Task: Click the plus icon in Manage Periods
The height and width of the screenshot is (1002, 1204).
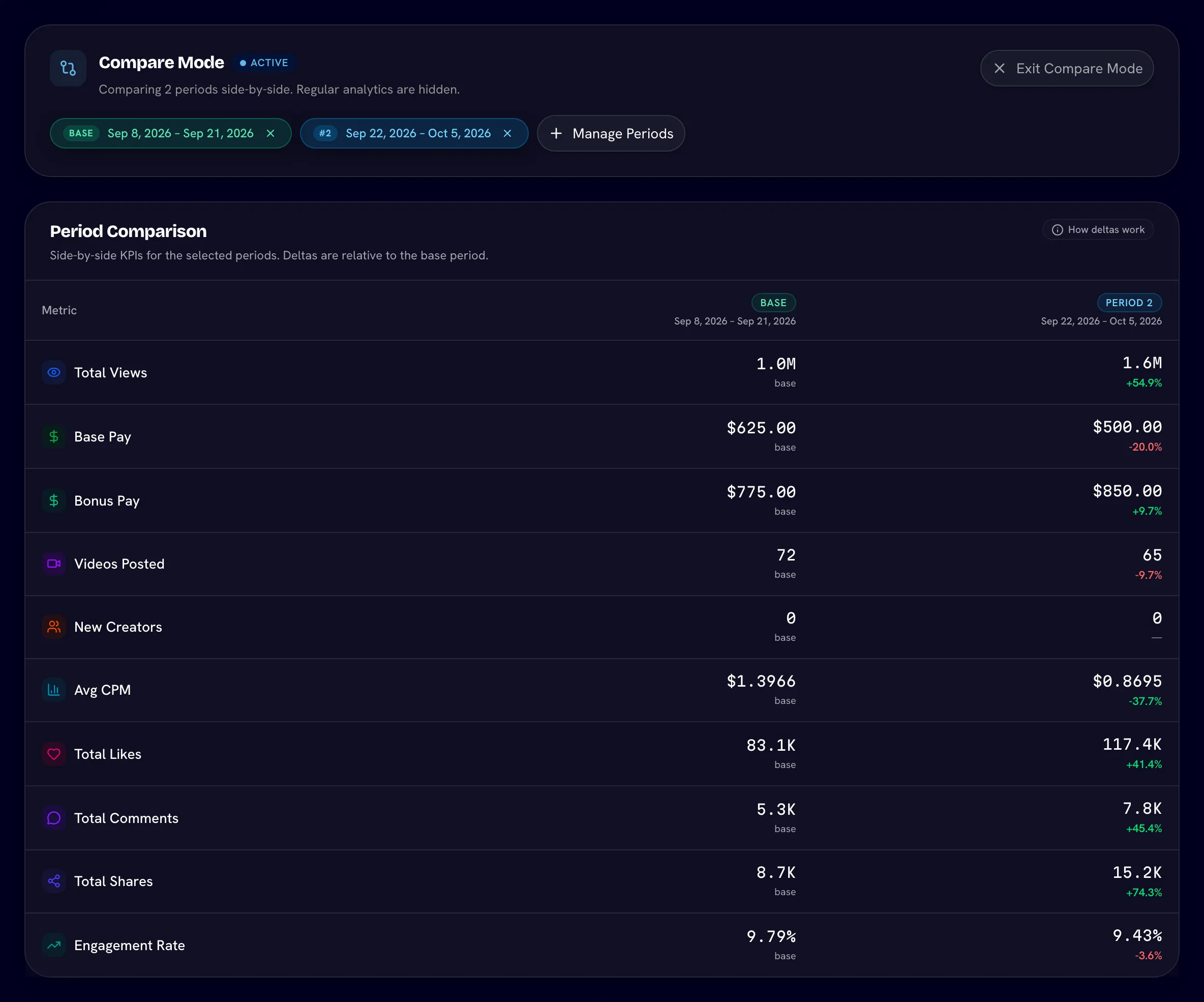Action: click(556, 133)
